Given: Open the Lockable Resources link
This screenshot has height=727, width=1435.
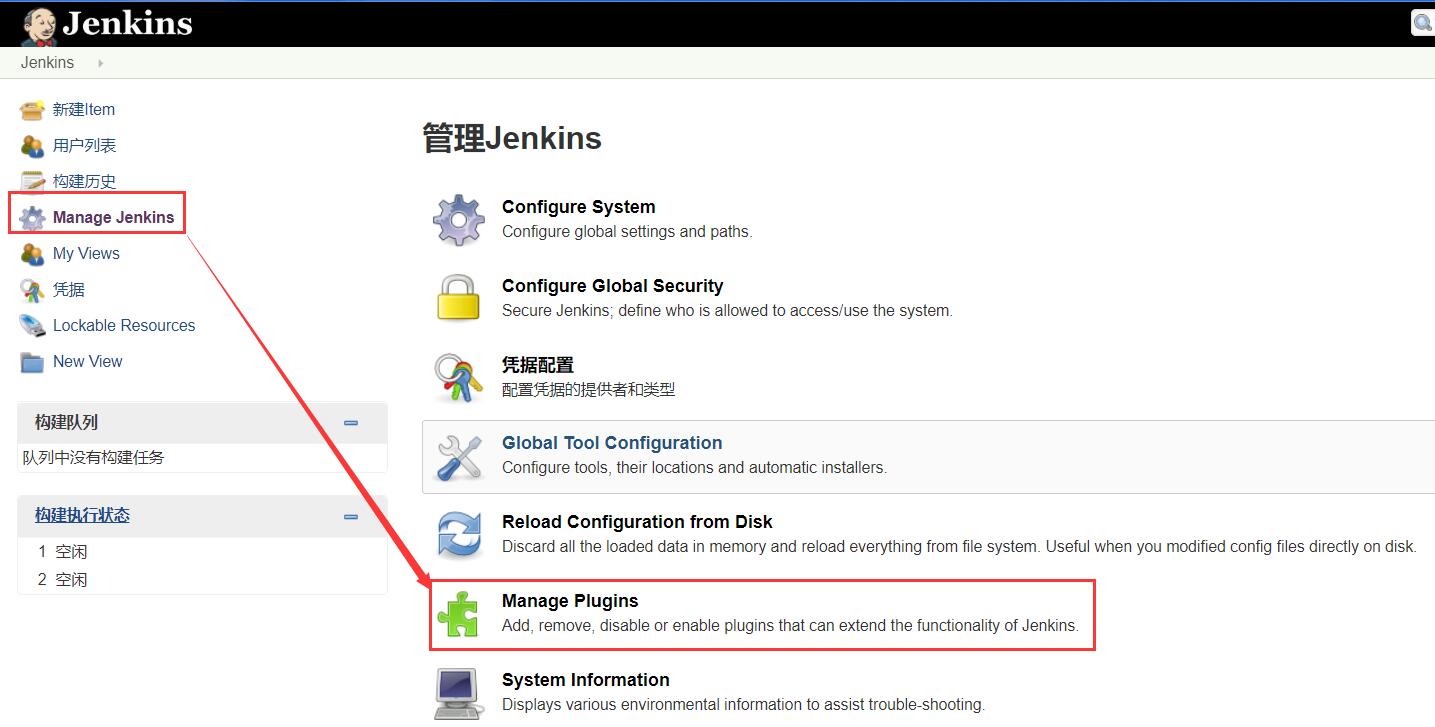Looking at the screenshot, I should [124, 325].
